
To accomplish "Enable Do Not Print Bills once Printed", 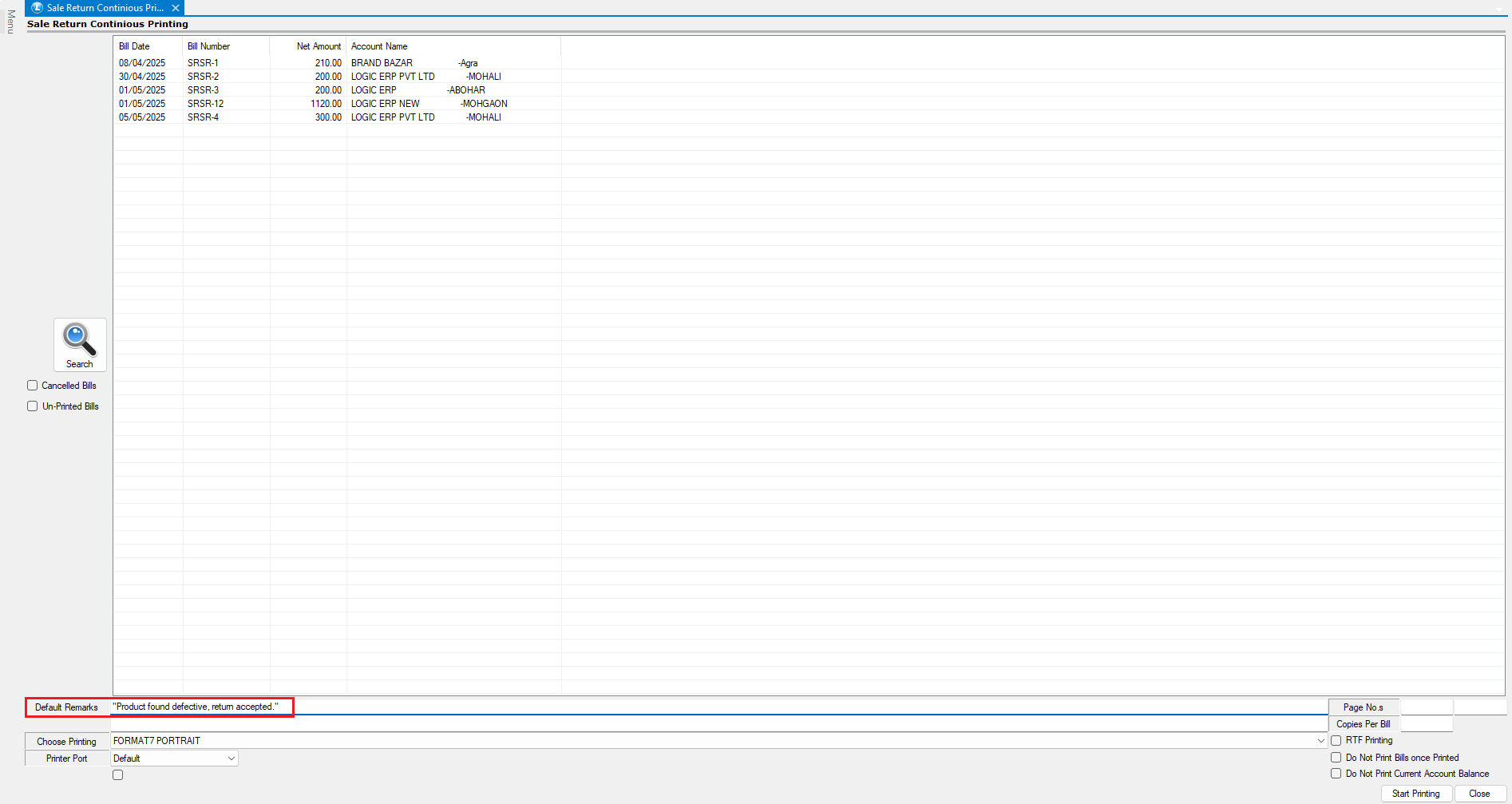I will point(1336,758).
